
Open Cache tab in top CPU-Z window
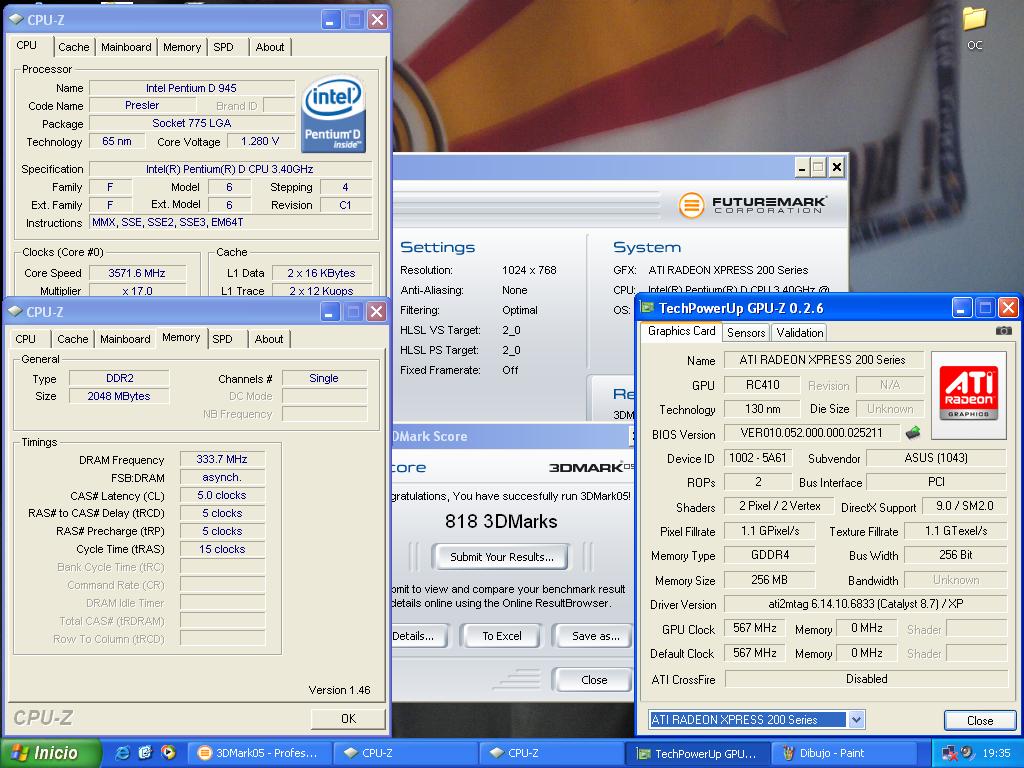coord(73,47)
